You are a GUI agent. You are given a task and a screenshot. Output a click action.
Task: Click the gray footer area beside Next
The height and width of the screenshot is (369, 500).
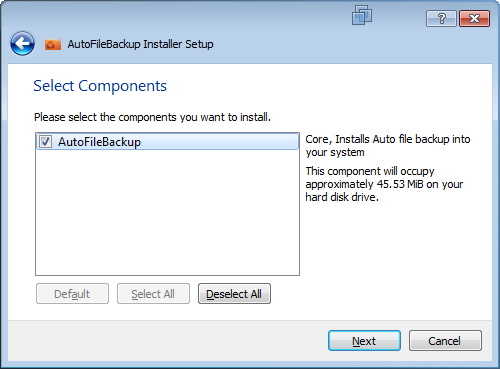point(167,341)
